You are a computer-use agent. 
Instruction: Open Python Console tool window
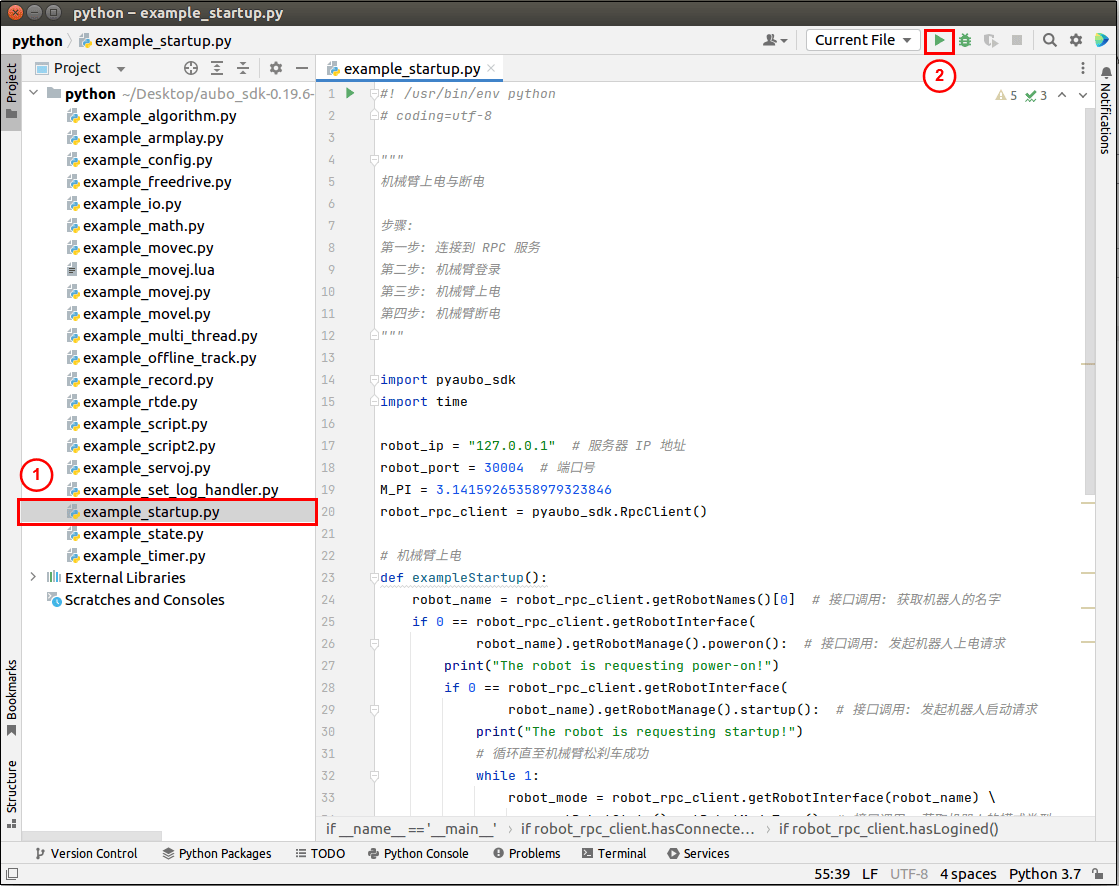pos(418,853)
